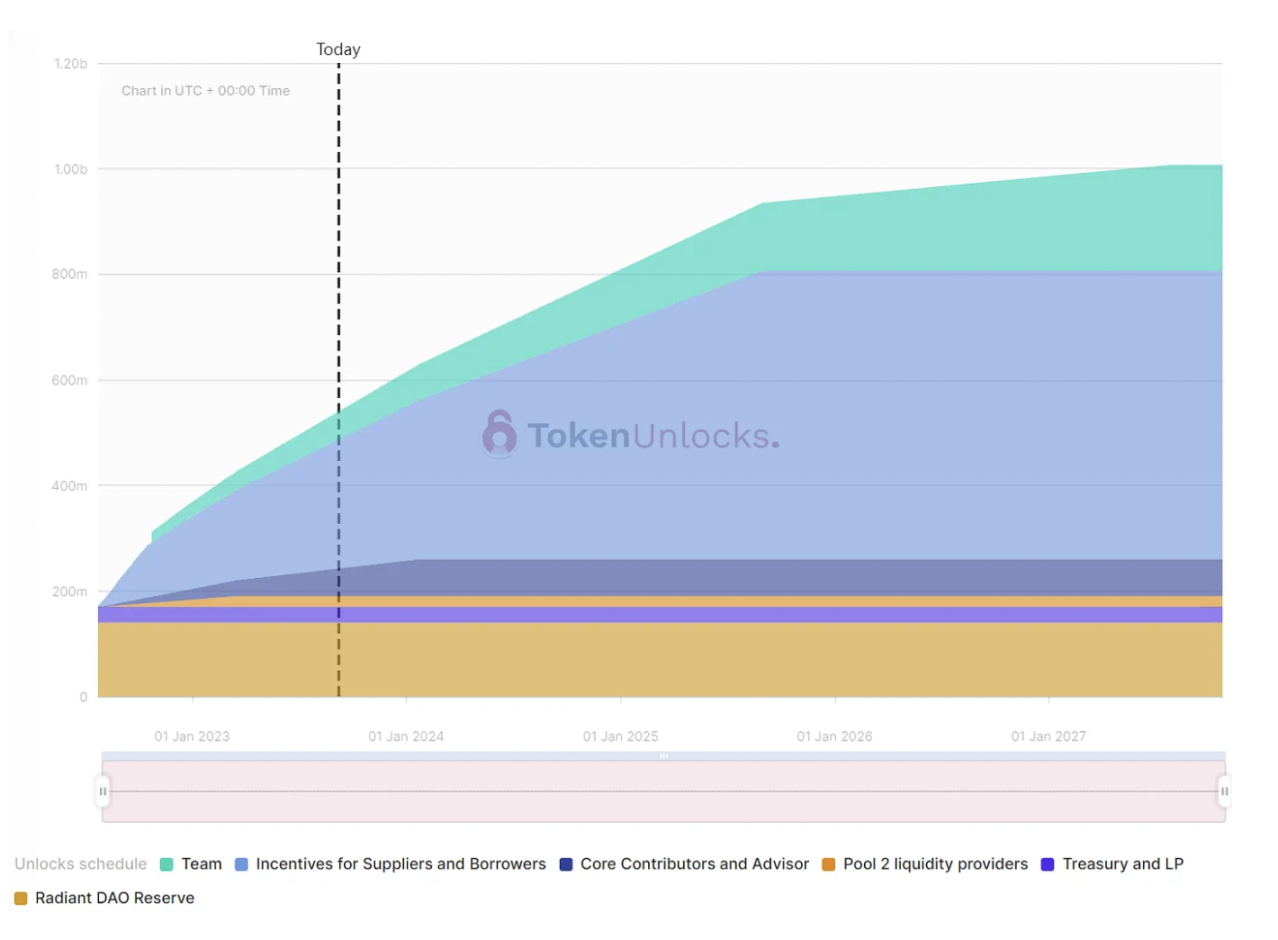Click the Radiant DAO Reserve legend label
Viewport: 1278px width, 940px height.
tap(115, 898)
